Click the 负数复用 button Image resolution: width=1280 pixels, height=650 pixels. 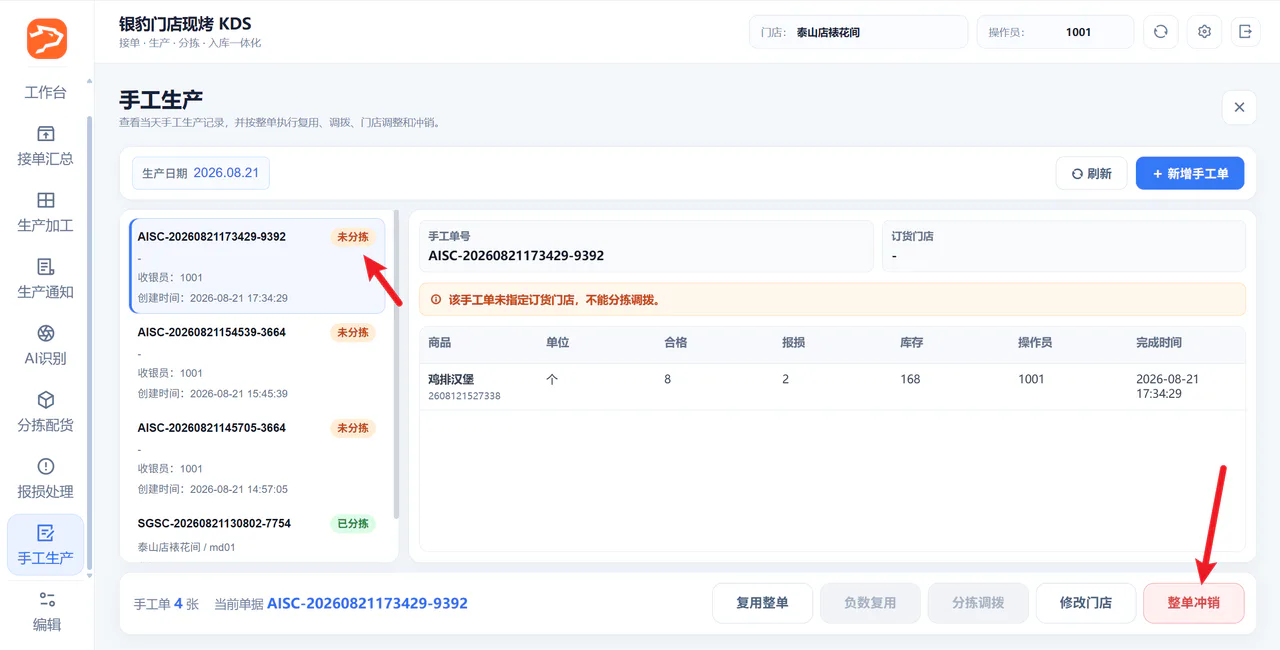[x=870, y=603]
